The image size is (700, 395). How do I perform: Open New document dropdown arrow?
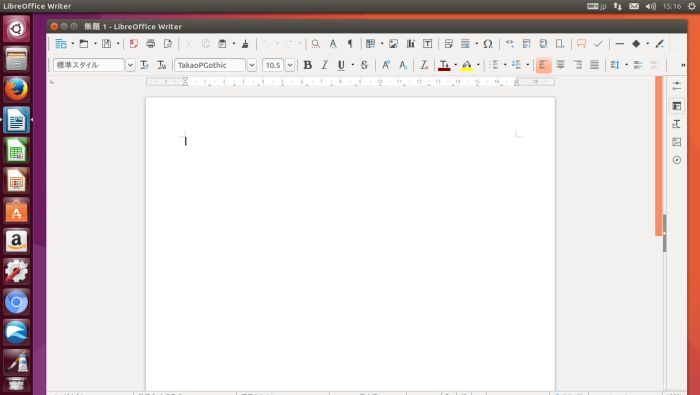point(73,44)
